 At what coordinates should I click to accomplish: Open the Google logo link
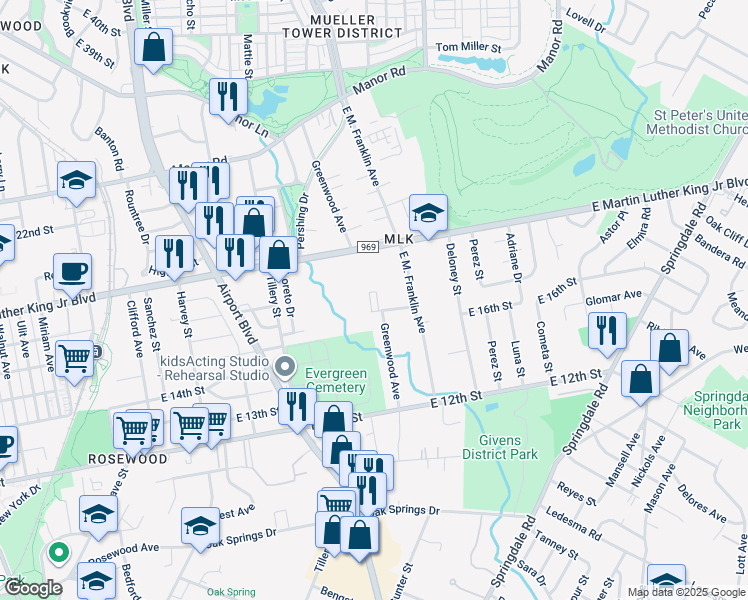pyautogui.click(x=32, y=588)
